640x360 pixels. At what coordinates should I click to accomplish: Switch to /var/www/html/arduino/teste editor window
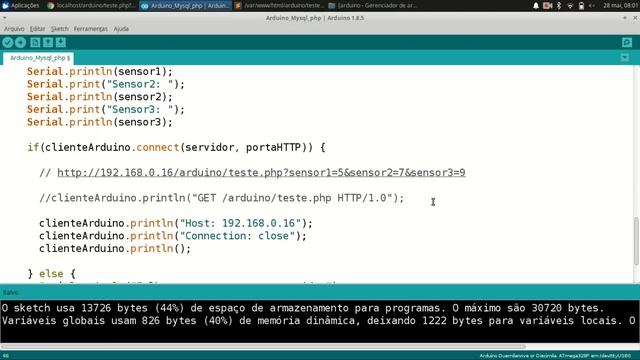[x=280, y=6]
